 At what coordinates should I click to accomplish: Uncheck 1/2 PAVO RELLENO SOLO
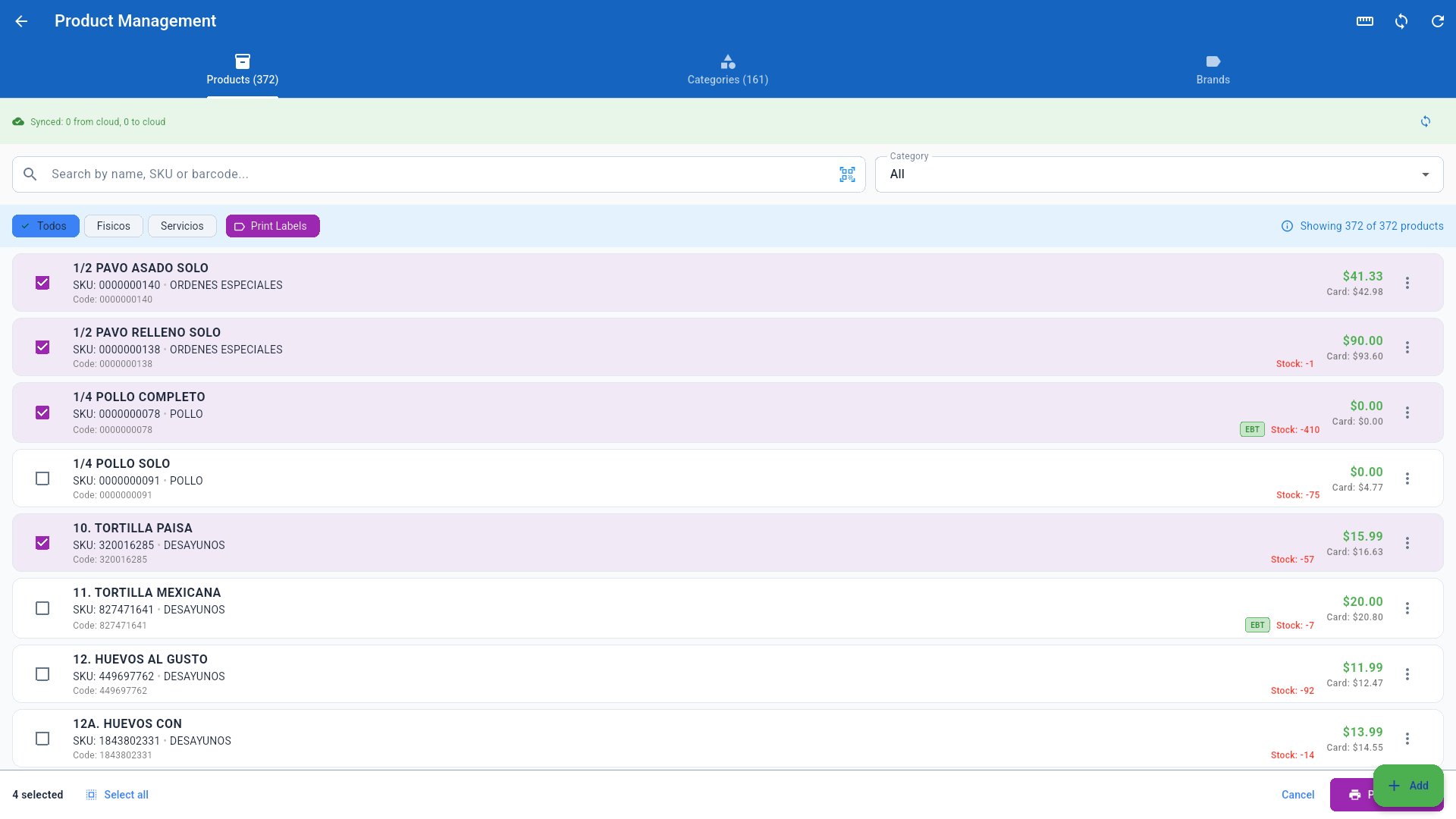42,347
